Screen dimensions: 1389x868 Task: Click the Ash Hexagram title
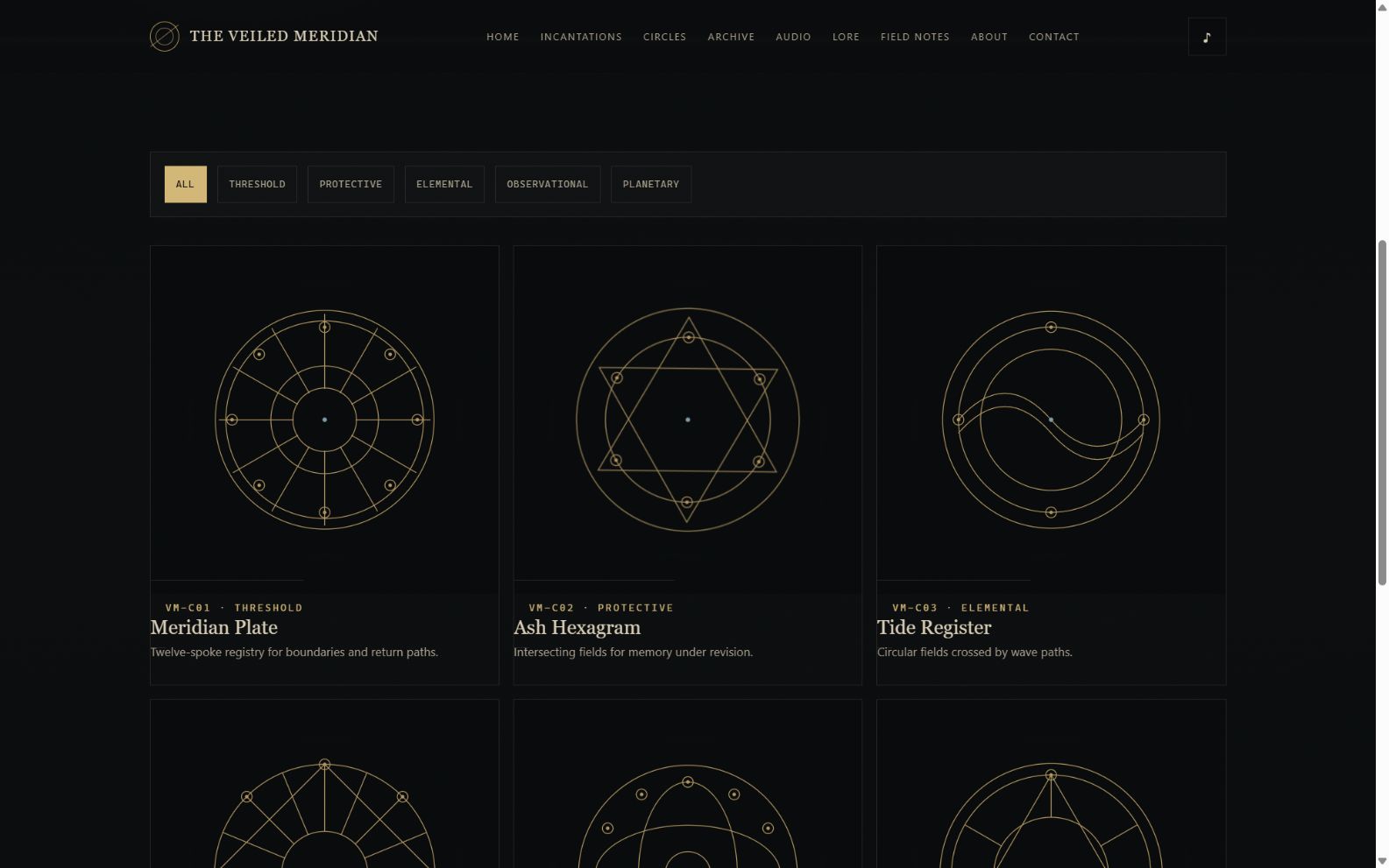[x=577, y=627]
